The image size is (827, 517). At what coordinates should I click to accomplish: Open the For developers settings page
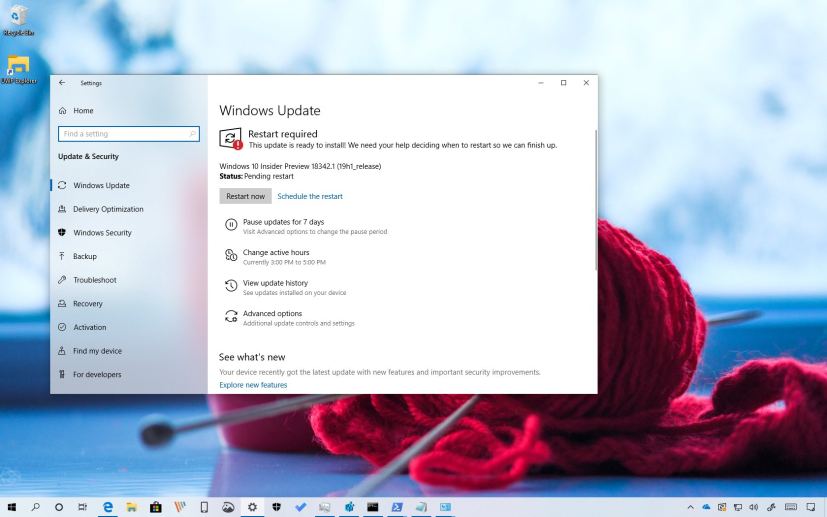97,375
